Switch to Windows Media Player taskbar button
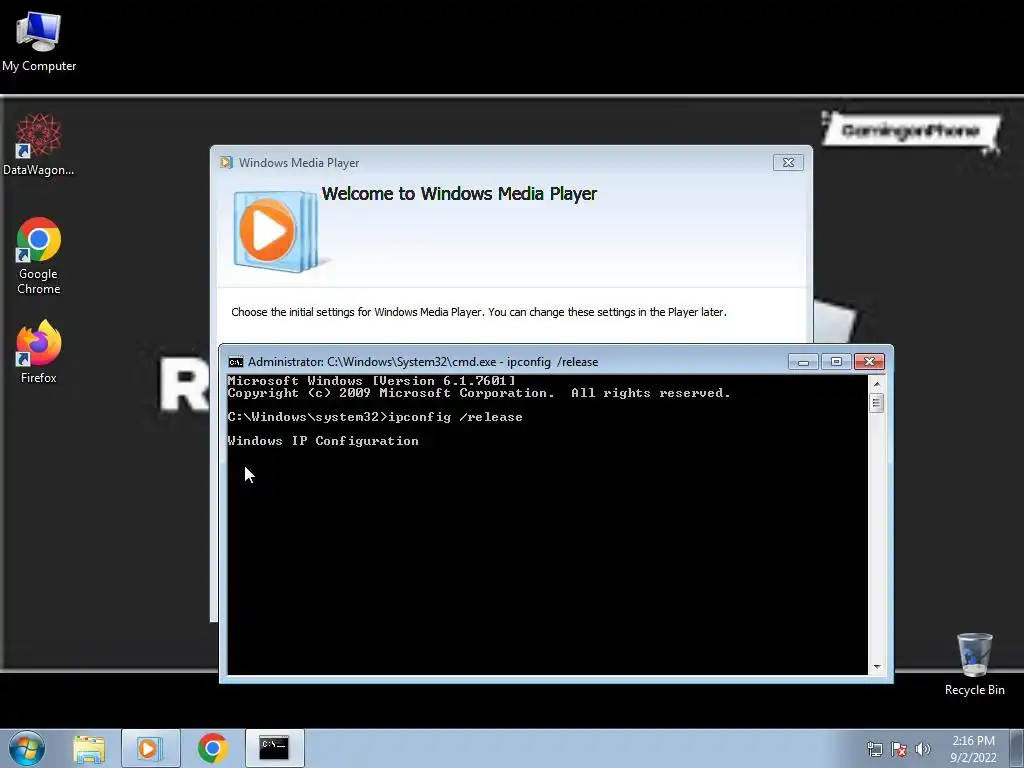 150,748
